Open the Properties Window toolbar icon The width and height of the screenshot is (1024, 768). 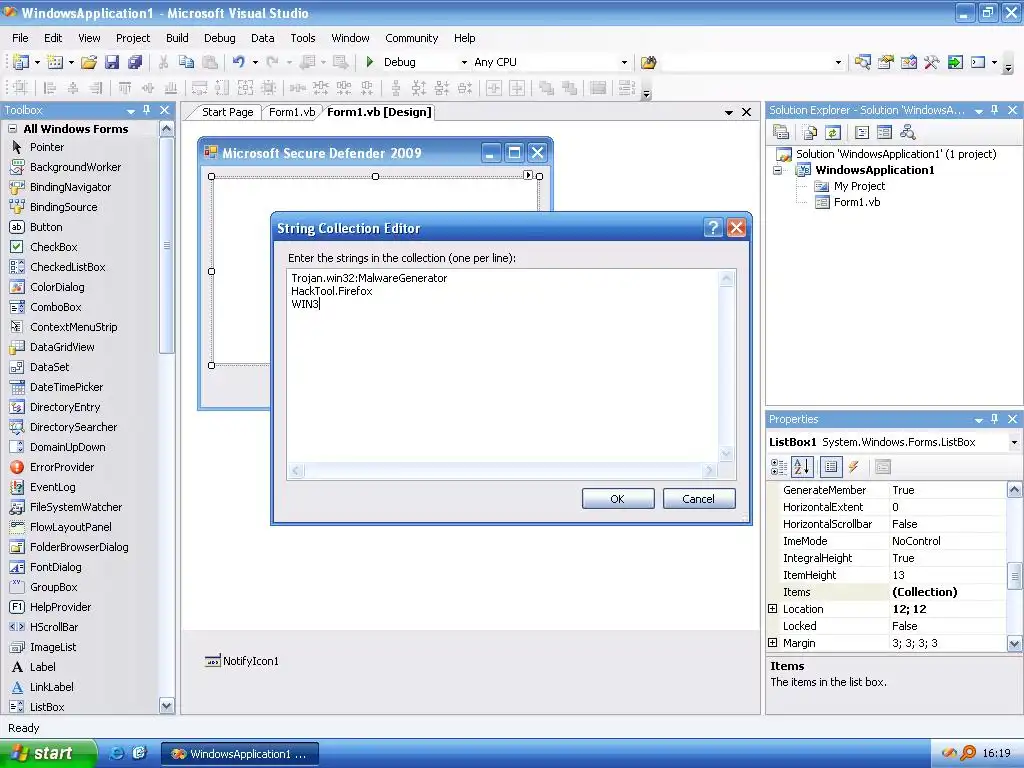tap(886, 62)
